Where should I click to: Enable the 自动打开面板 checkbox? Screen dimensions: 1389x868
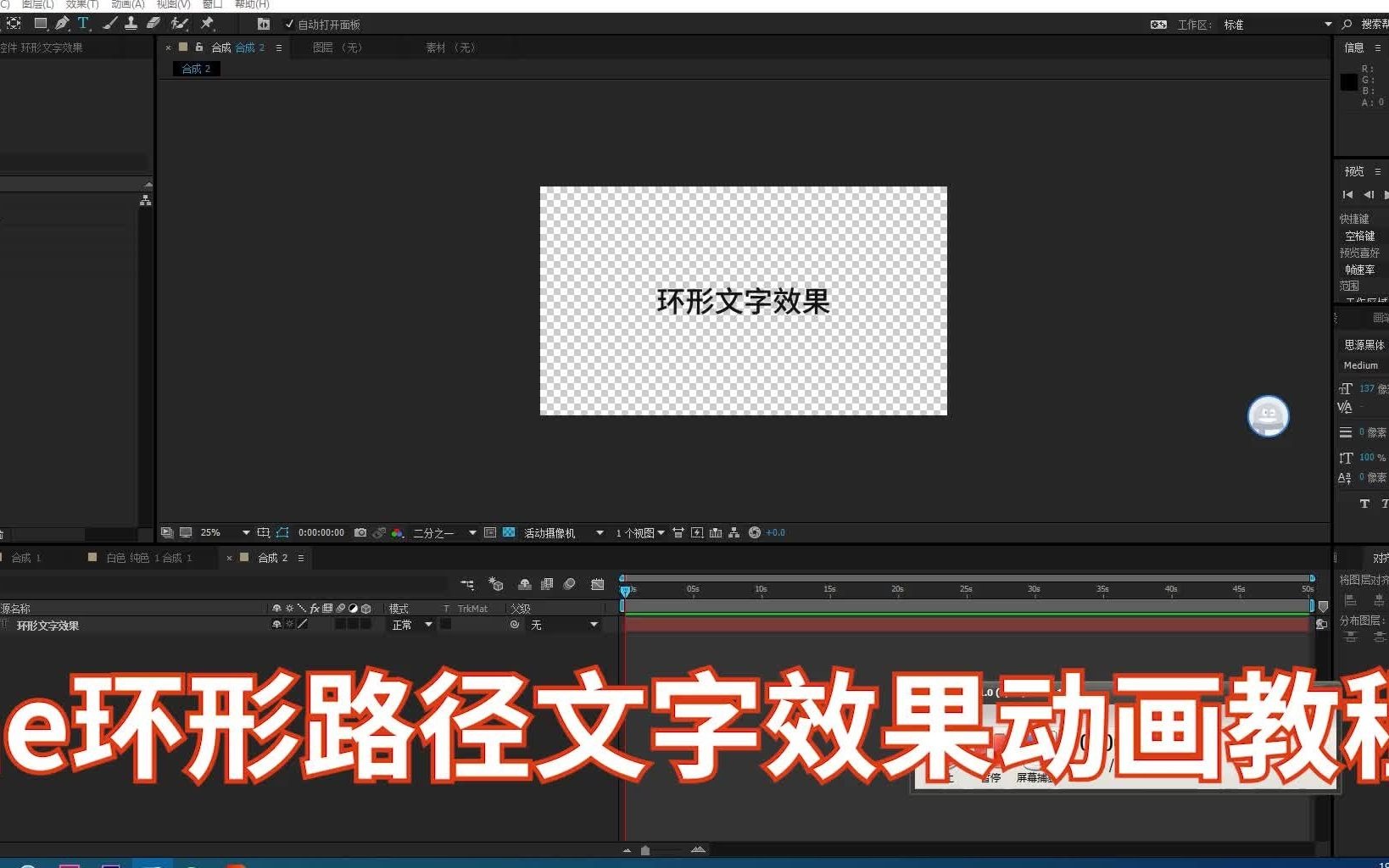click(289, 25)
